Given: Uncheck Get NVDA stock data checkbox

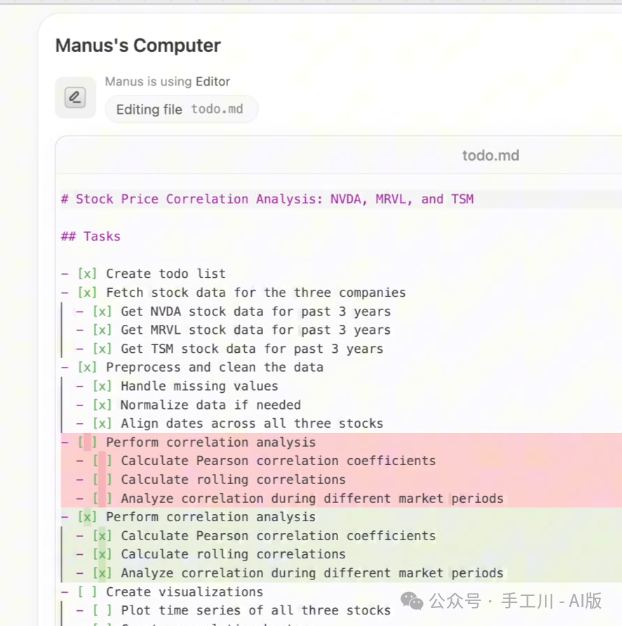Looking at the screenshot, I should click(102, 311).
